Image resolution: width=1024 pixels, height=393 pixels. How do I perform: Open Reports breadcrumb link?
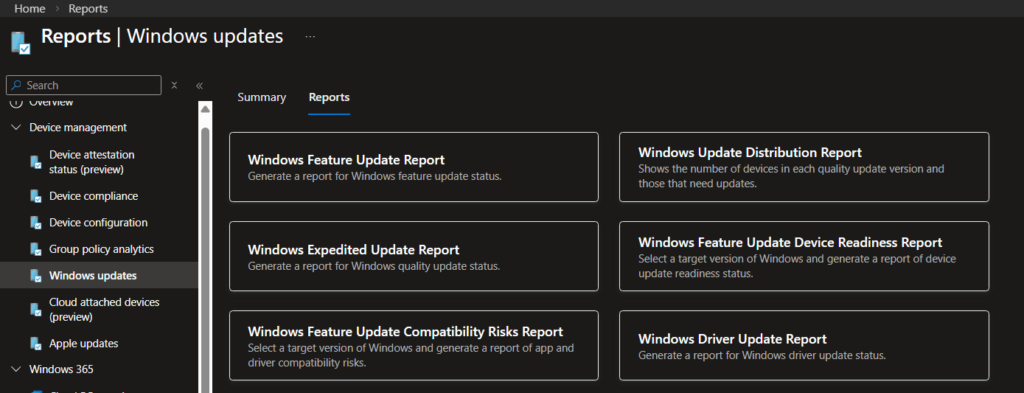pyautogui.click(x=88, y=8)
